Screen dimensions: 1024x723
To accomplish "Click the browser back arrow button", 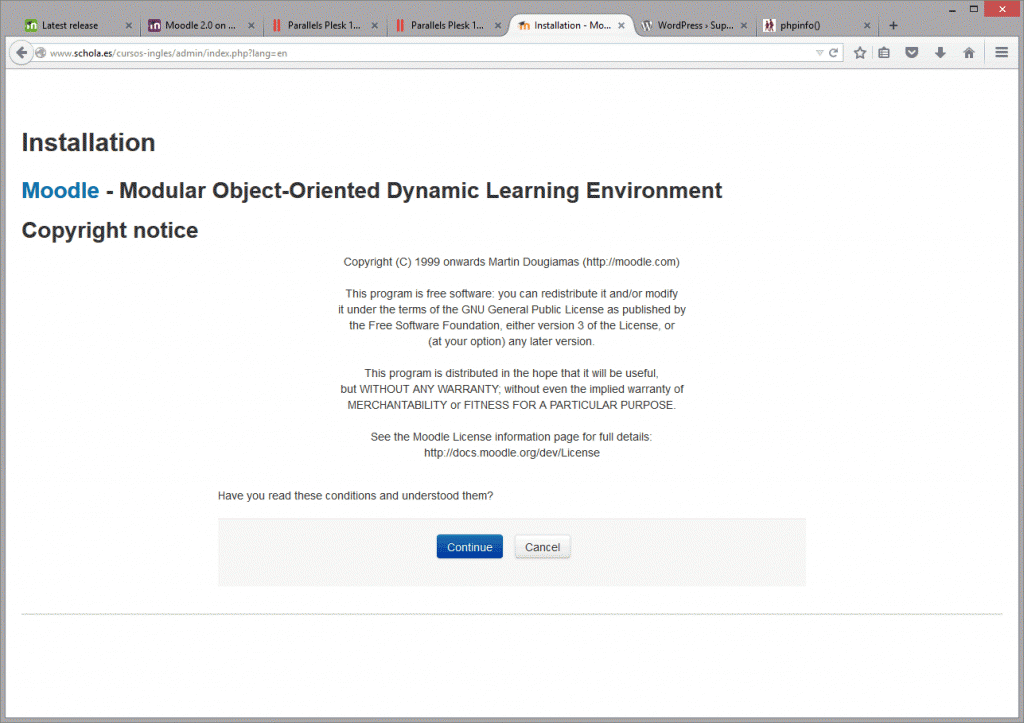I will click(22, 53).
